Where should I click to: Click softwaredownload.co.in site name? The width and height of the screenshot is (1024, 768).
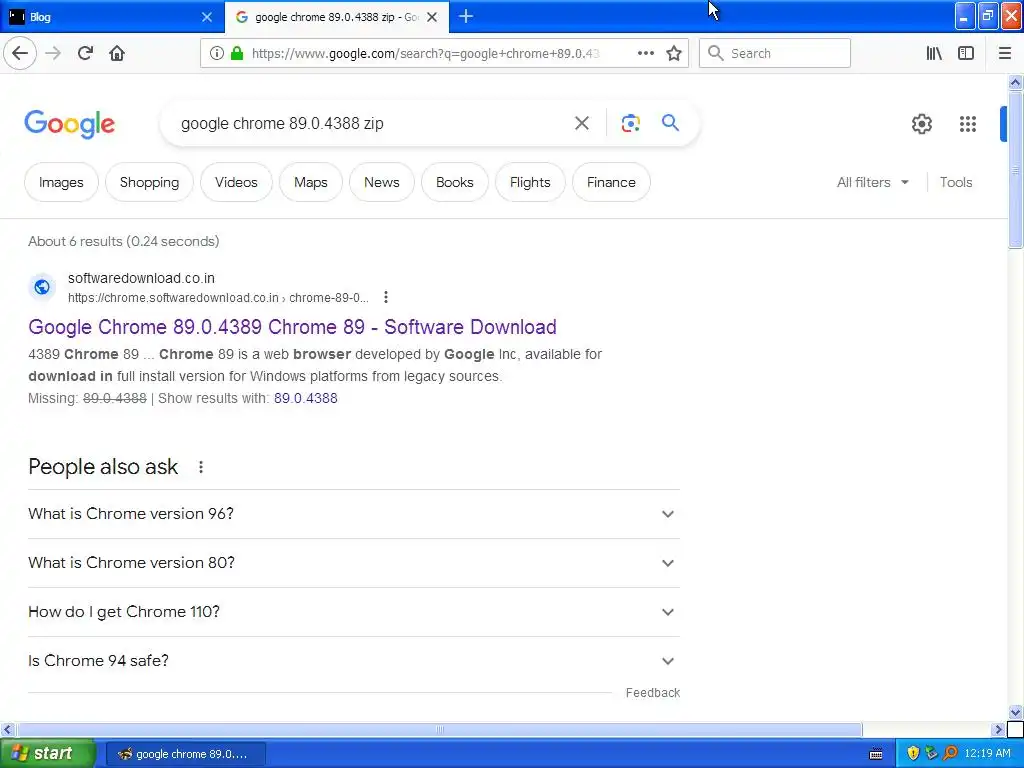[x=141, y=278]
